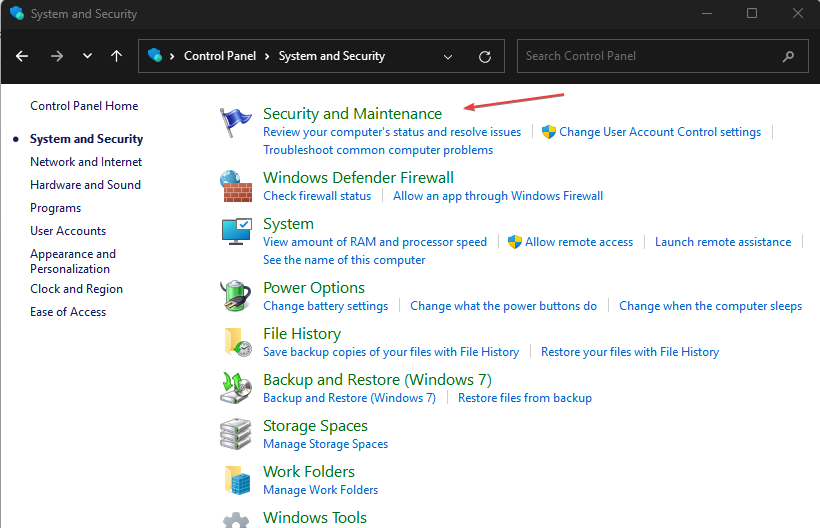Image resolution: width=820 pixels, height=528 pixels.
Task: Click Change what the power buttons do
Action: coord(503,306)
